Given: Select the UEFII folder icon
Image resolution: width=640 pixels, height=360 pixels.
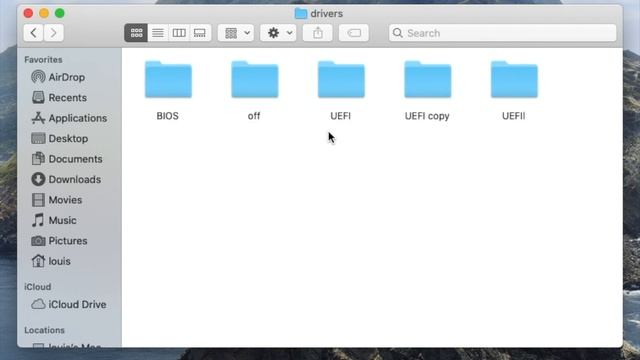Looking at the screenshot, I should (x=514, y=80).
